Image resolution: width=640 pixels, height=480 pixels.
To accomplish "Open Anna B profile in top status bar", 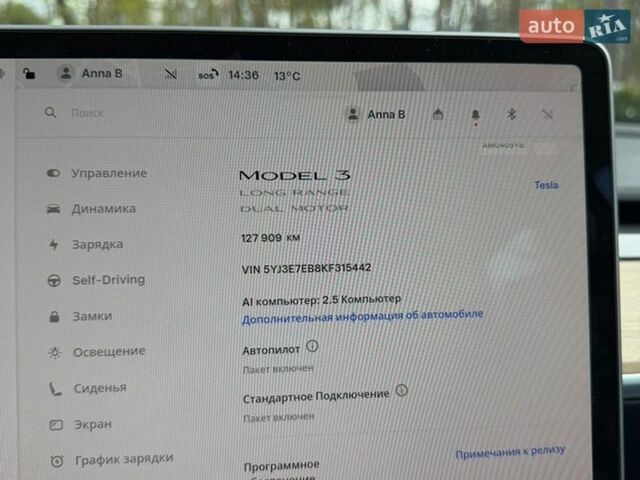I will tap(91, 73).
